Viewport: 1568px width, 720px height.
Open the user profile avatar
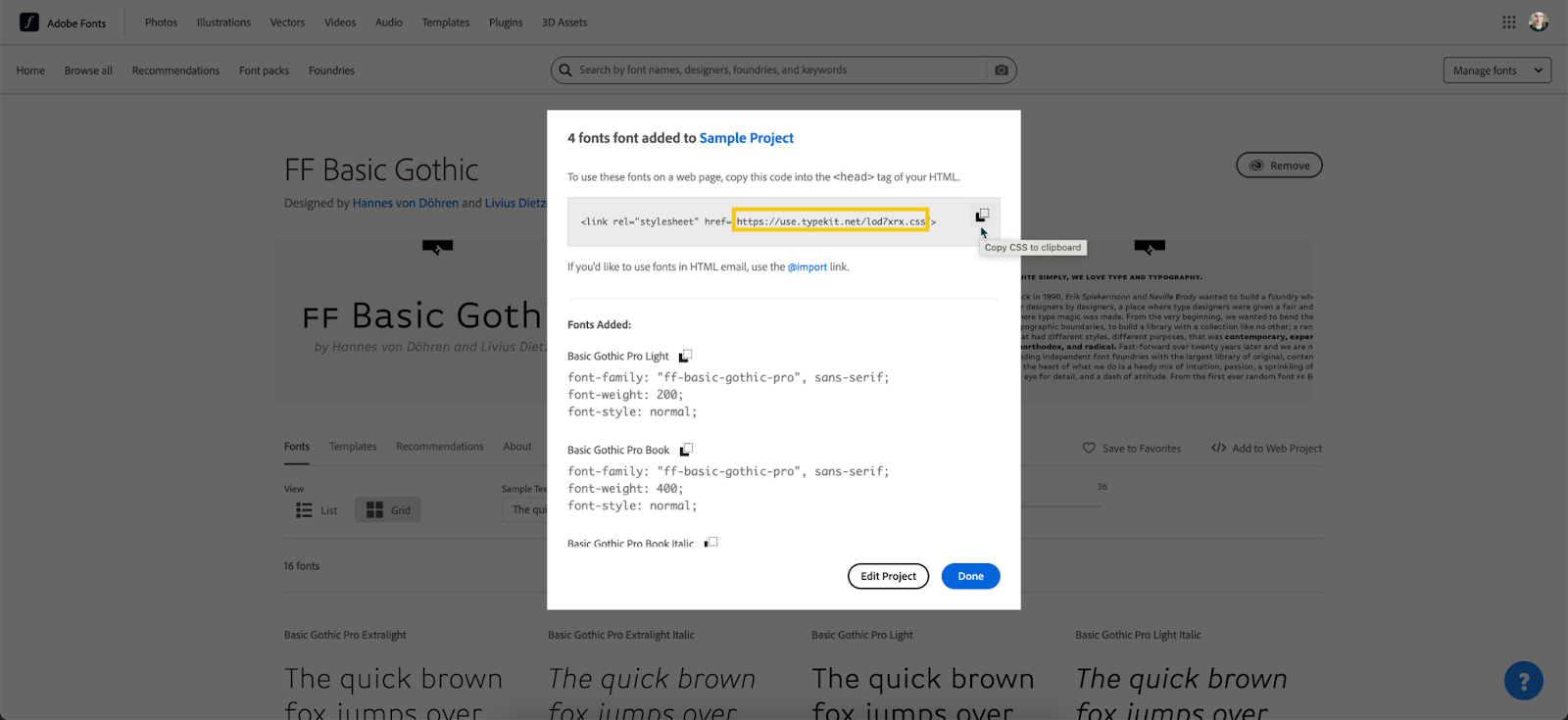click(1538, 23)
